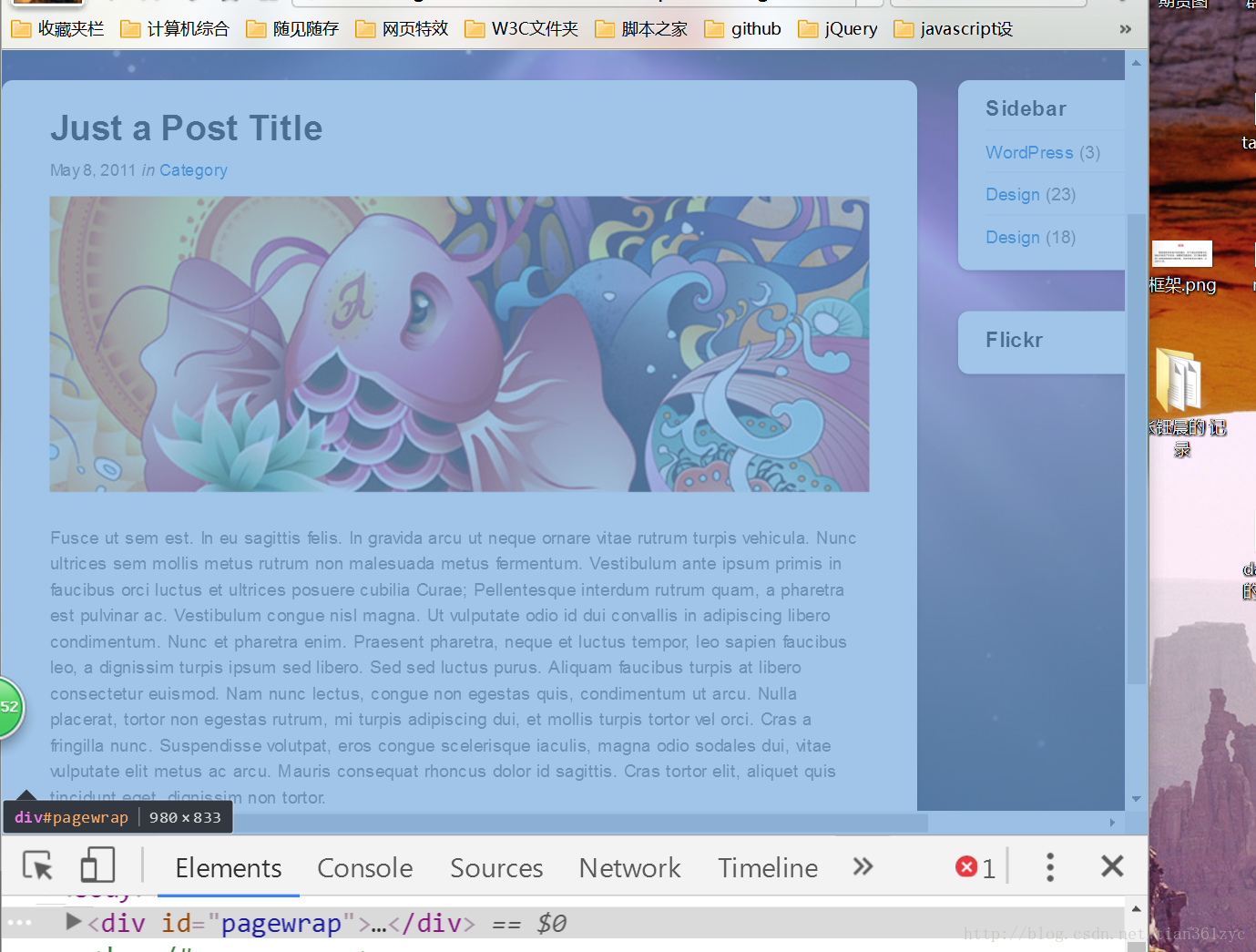Open the github bookmark folder
The width and height of the screenshot is (1256, 952).
[743, 29]
